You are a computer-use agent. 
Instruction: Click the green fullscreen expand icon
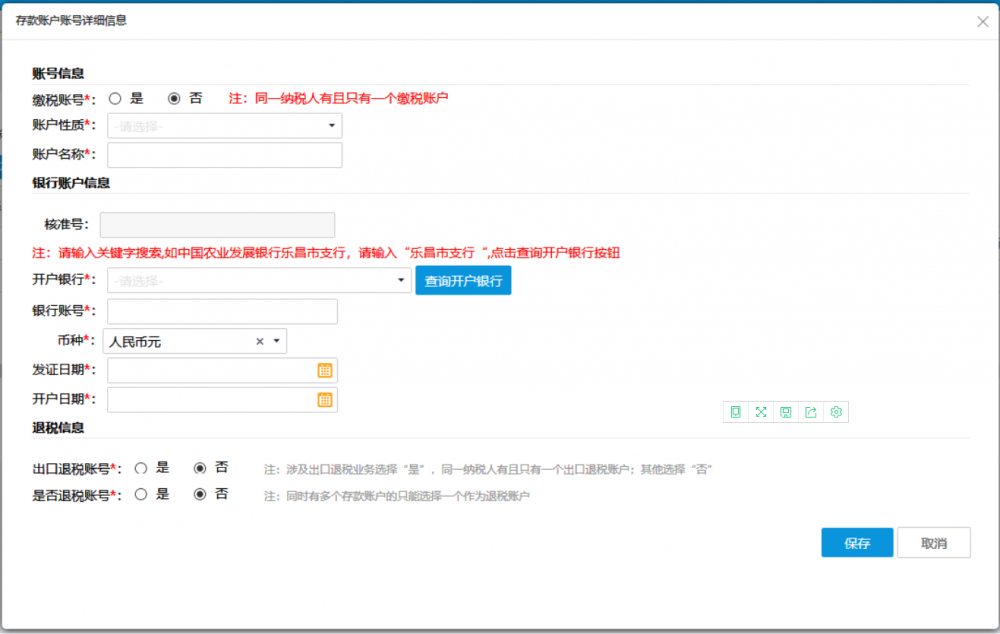(x=761, y=412)
